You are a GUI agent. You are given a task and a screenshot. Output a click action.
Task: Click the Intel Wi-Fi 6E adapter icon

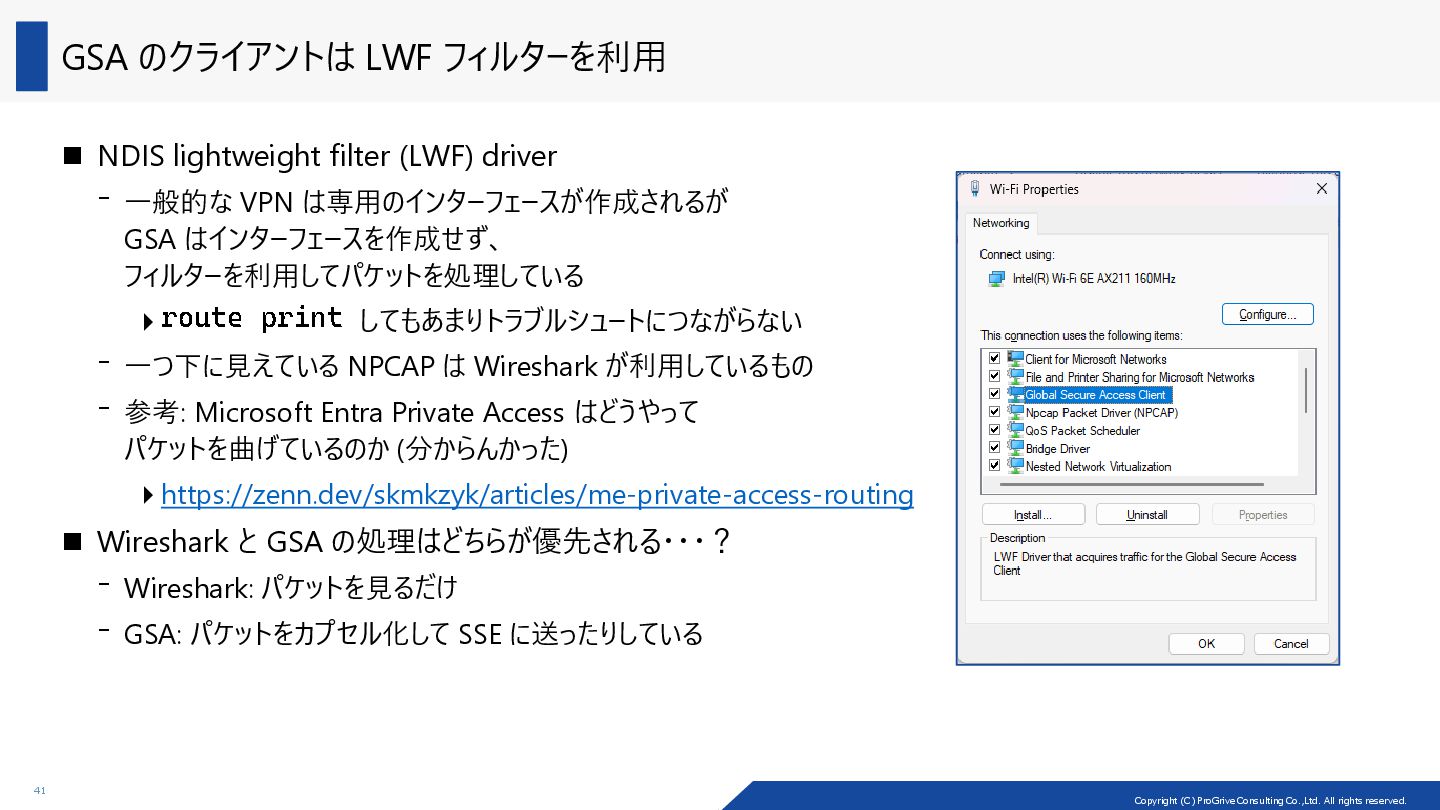click(x=996, y=278)
